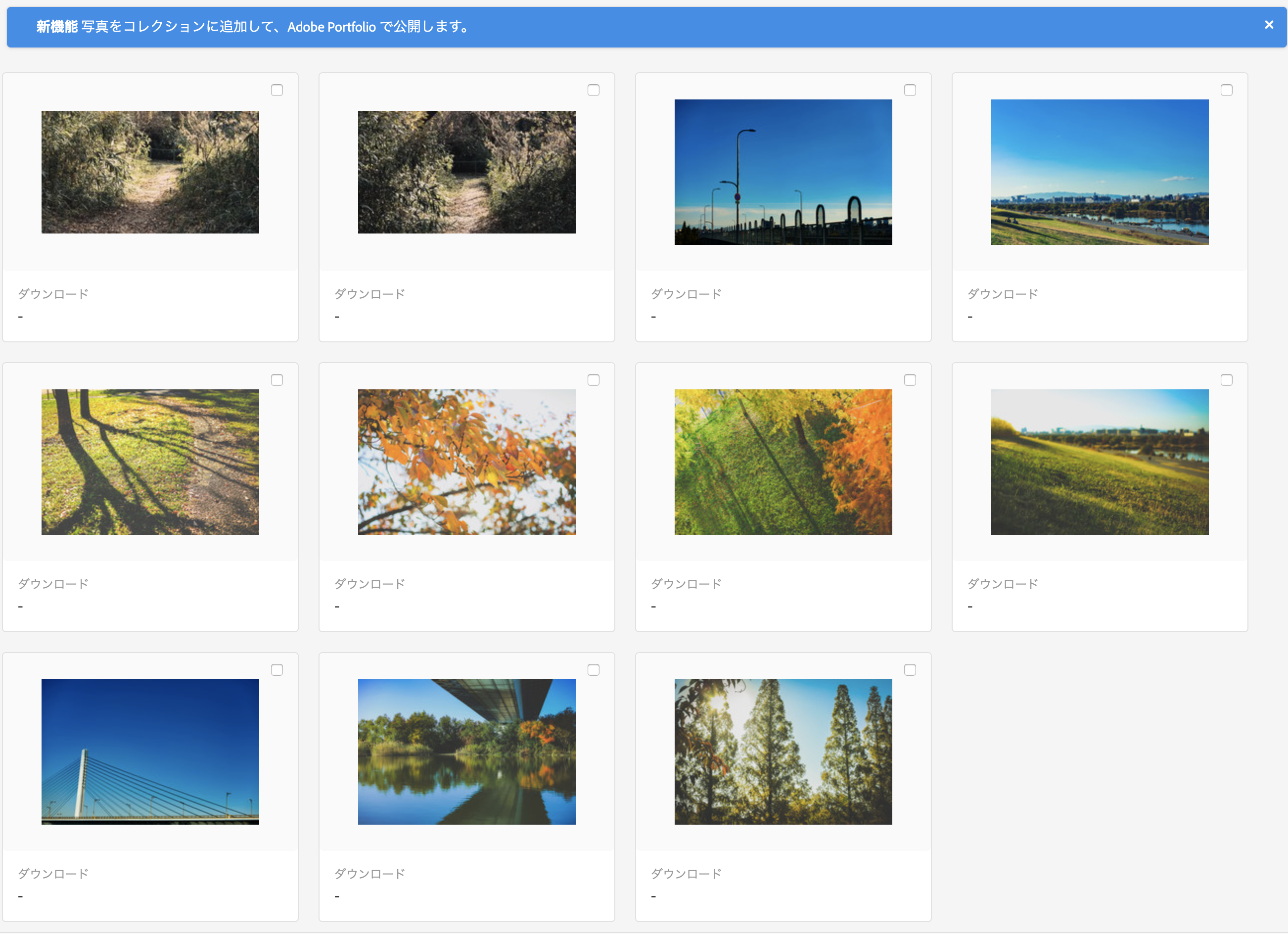Screen dimensions: 1288x934
Task: Open the first forest path thumbnail
Action: [150, 172]
